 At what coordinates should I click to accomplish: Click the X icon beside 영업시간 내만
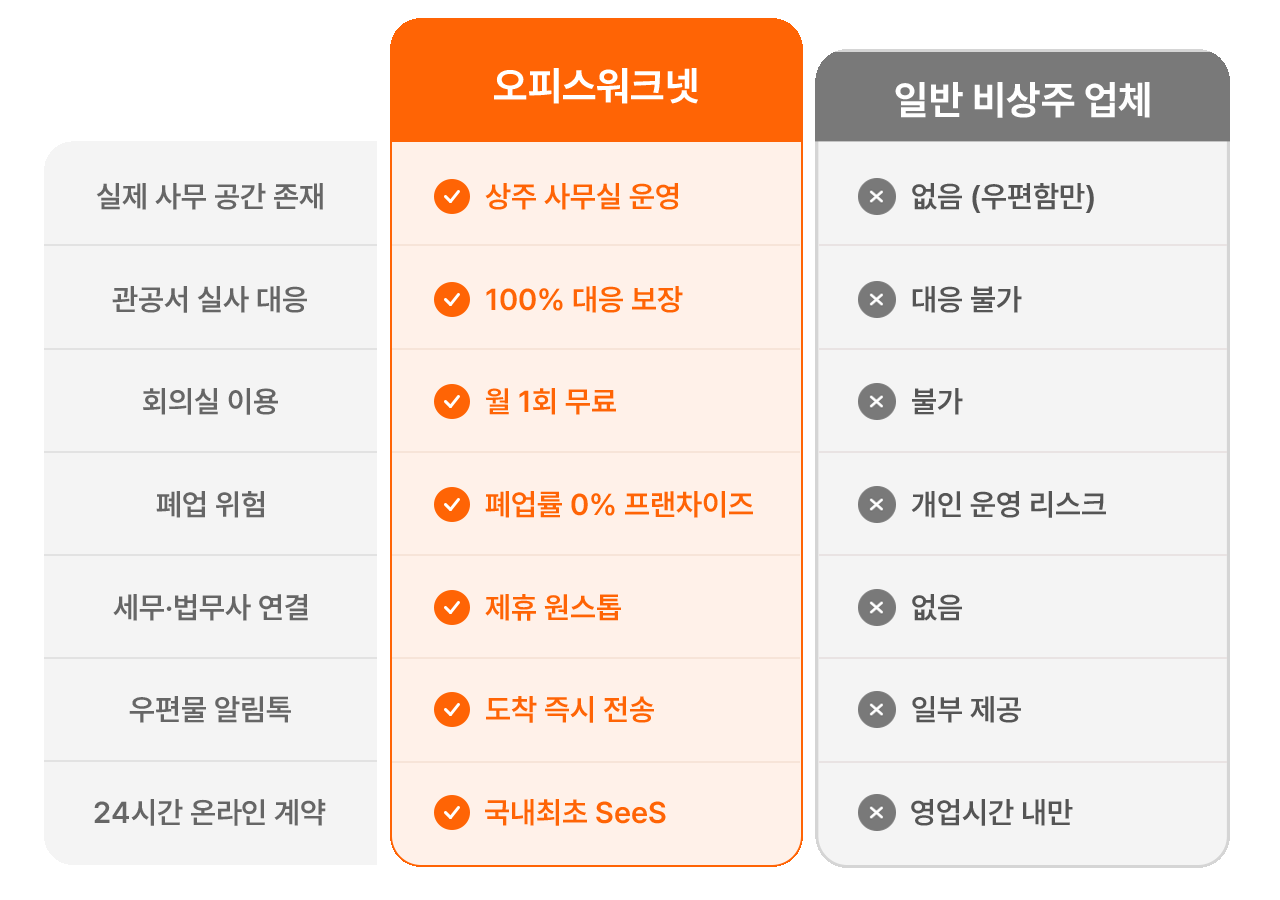877,812
